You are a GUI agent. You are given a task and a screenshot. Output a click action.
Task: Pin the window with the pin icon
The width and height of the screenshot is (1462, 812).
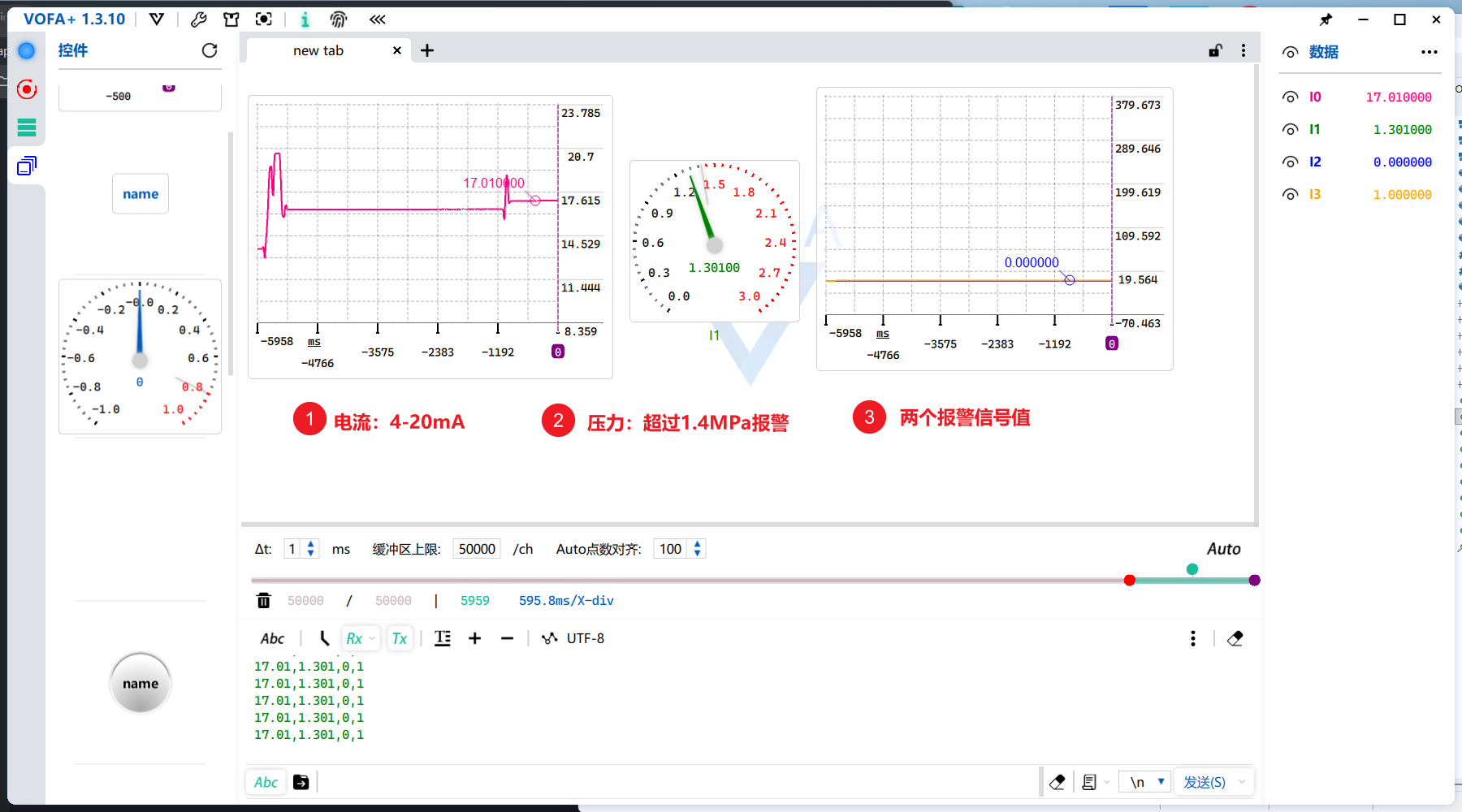point(1326,19)
